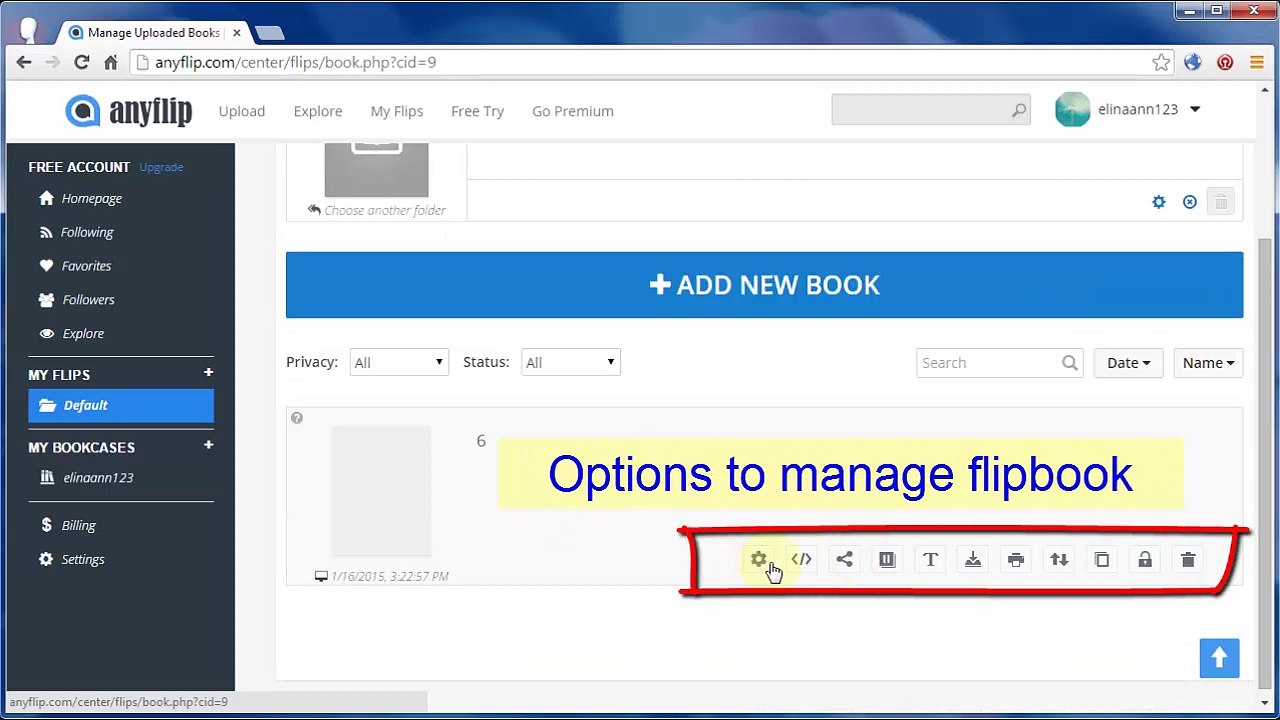Screen dimensions: 1280x720
Task: Open folder settings gear icon near folder header
Action: click(x=1159, y=202)
